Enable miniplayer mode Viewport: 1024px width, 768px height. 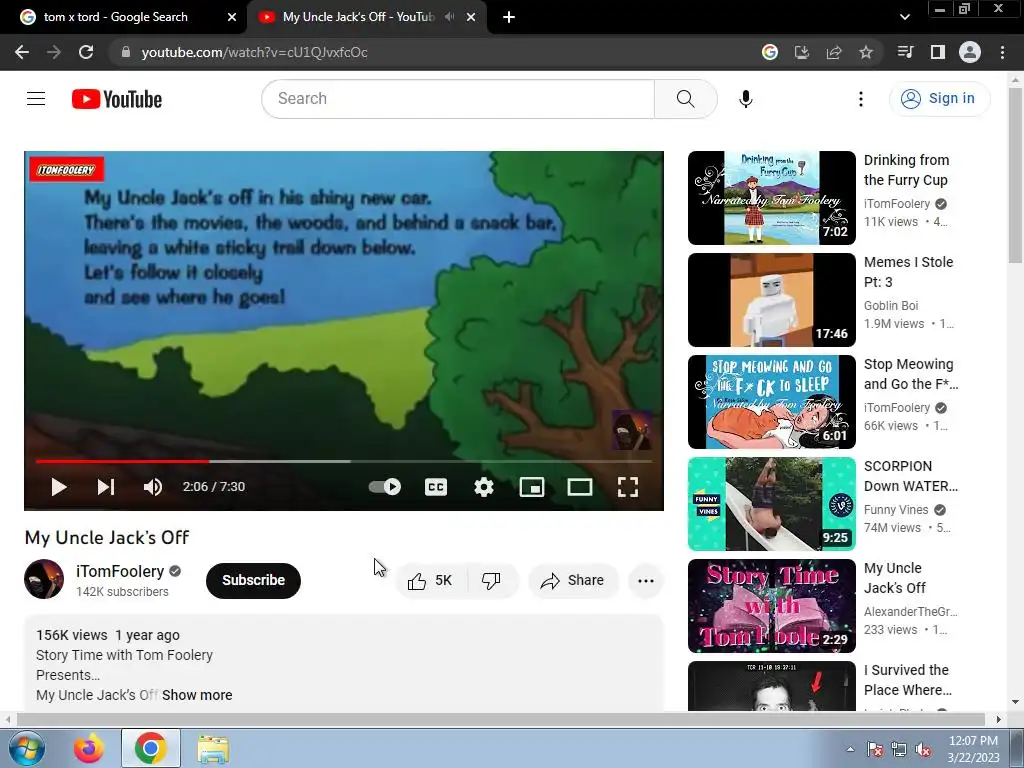pos(532,487)
